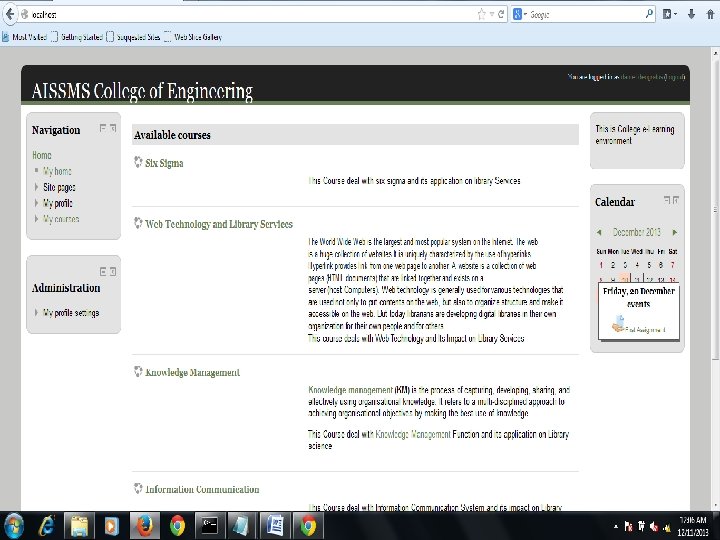Image resolution: width=720 pixels, height=540 pixels.
Task: Click the taskbar clock showing date
Action: tap(693, 527)
